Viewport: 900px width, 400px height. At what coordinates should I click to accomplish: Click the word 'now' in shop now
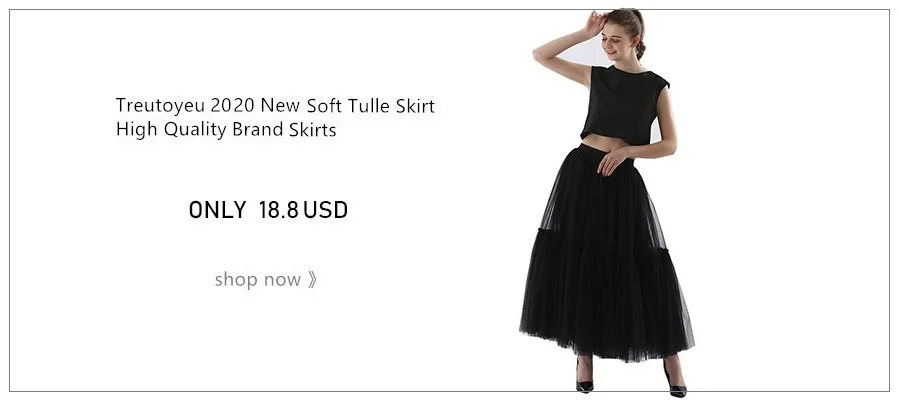point(282,280)
